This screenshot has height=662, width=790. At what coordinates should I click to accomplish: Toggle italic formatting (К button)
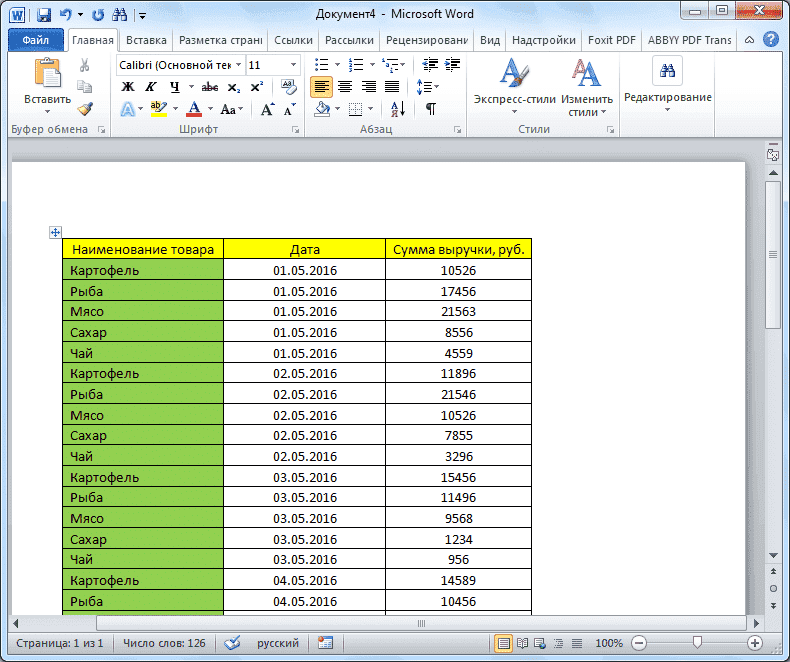(149, 87)
